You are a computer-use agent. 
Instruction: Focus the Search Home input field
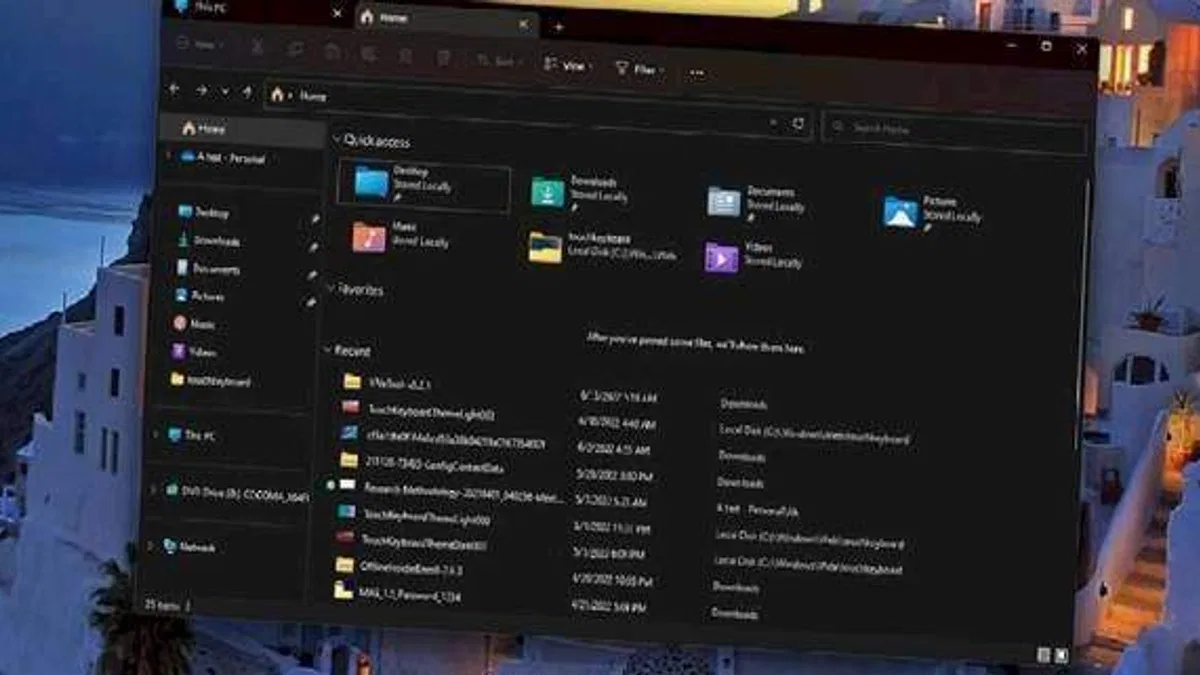(x=954, y=130)
